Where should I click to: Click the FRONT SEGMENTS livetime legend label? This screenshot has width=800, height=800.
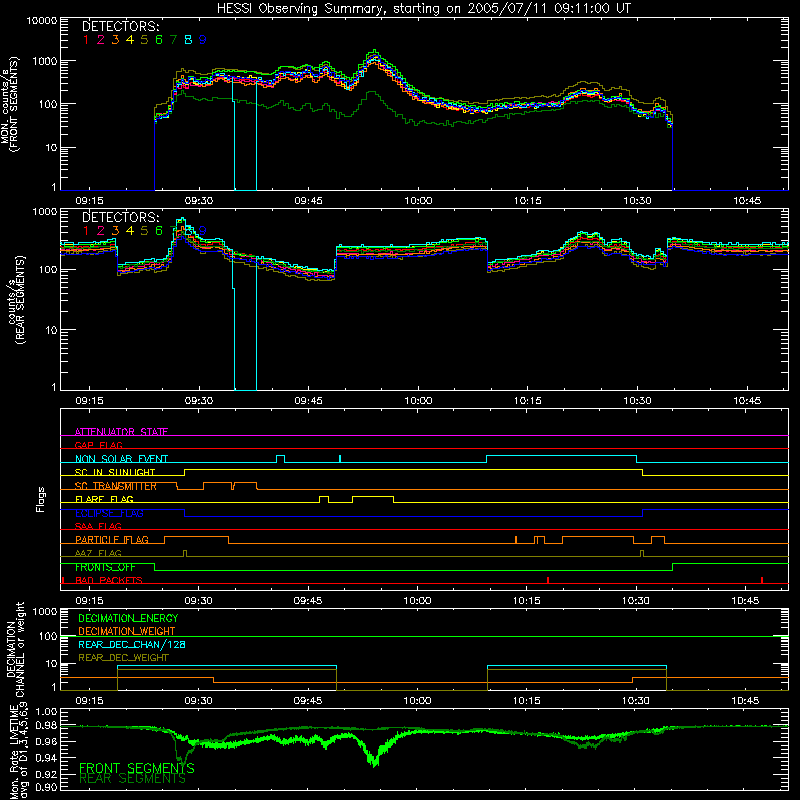[x=137, y=768]
